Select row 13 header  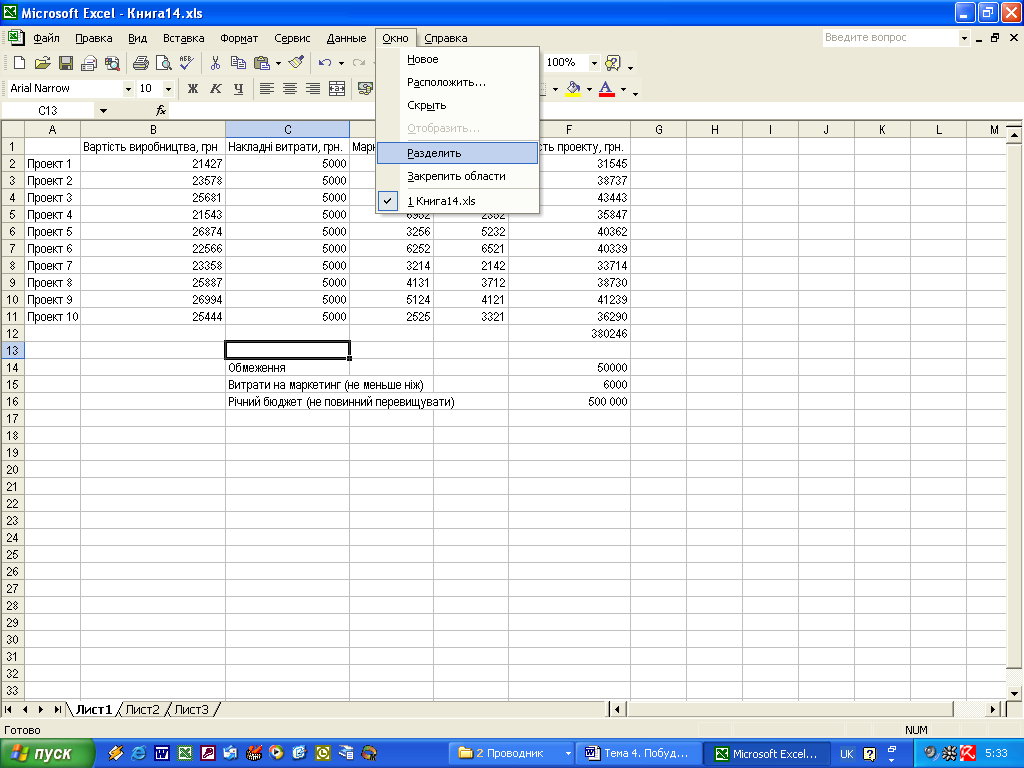(12, 351)
